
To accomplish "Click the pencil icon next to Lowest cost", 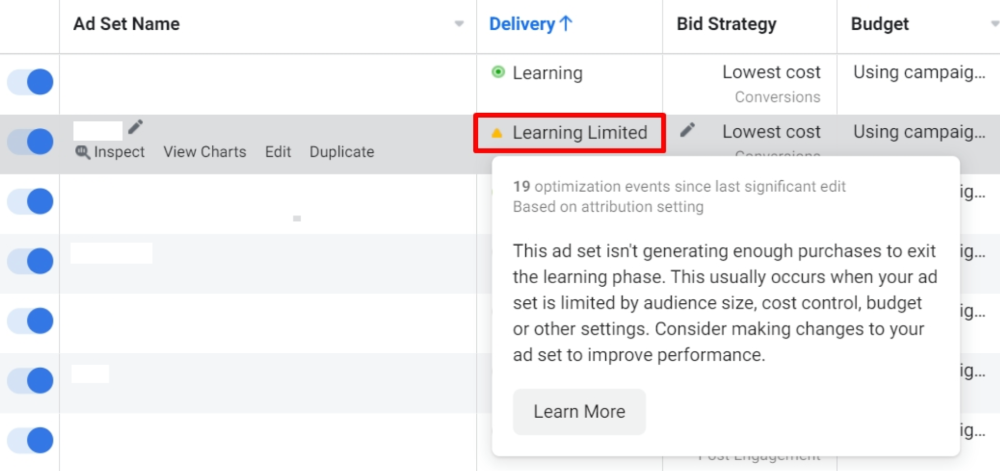I will coord(687,130).
